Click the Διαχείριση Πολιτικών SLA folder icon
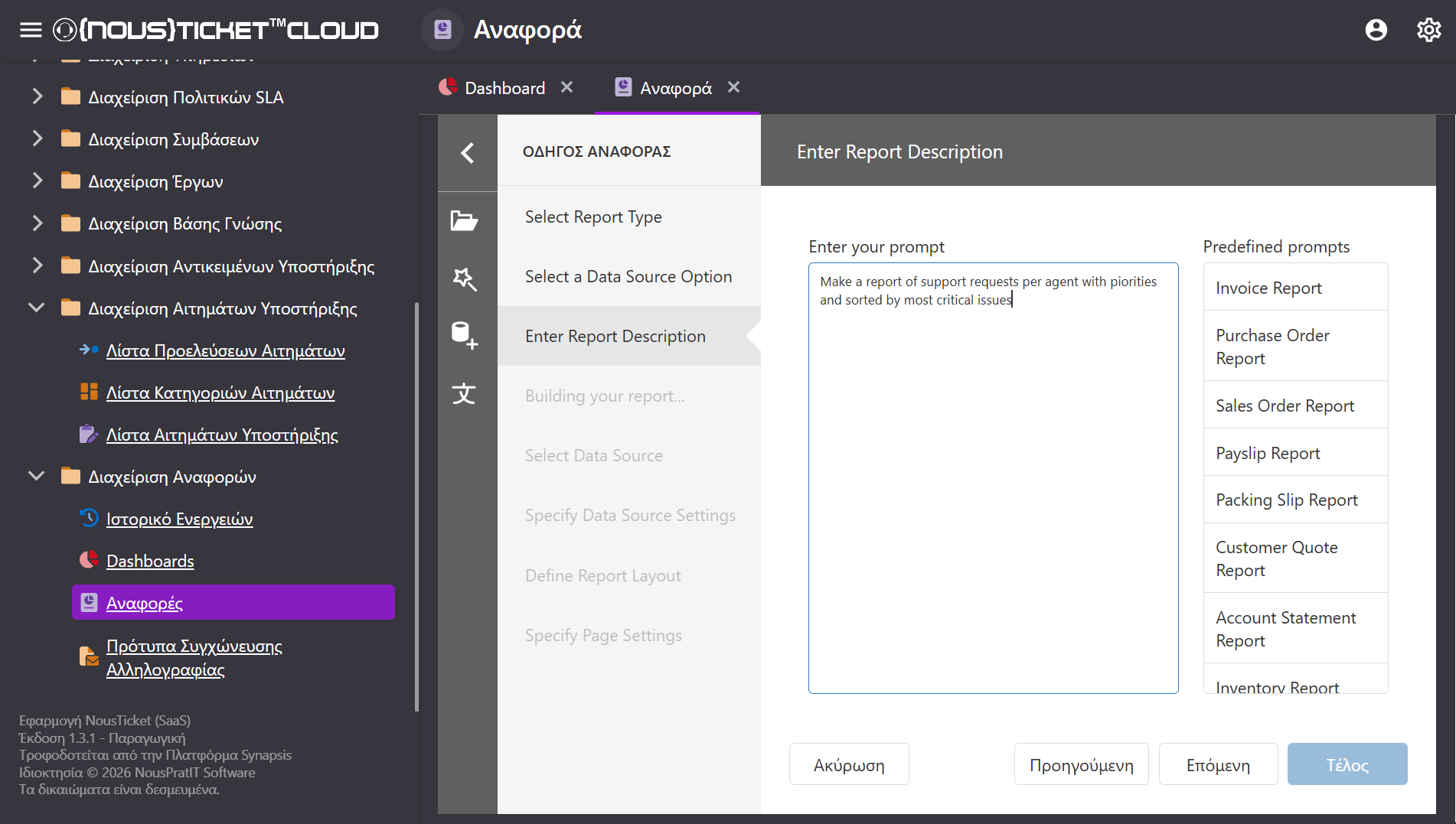The height and width of the screenshot is (824, 1456). (x=70, y=96)
